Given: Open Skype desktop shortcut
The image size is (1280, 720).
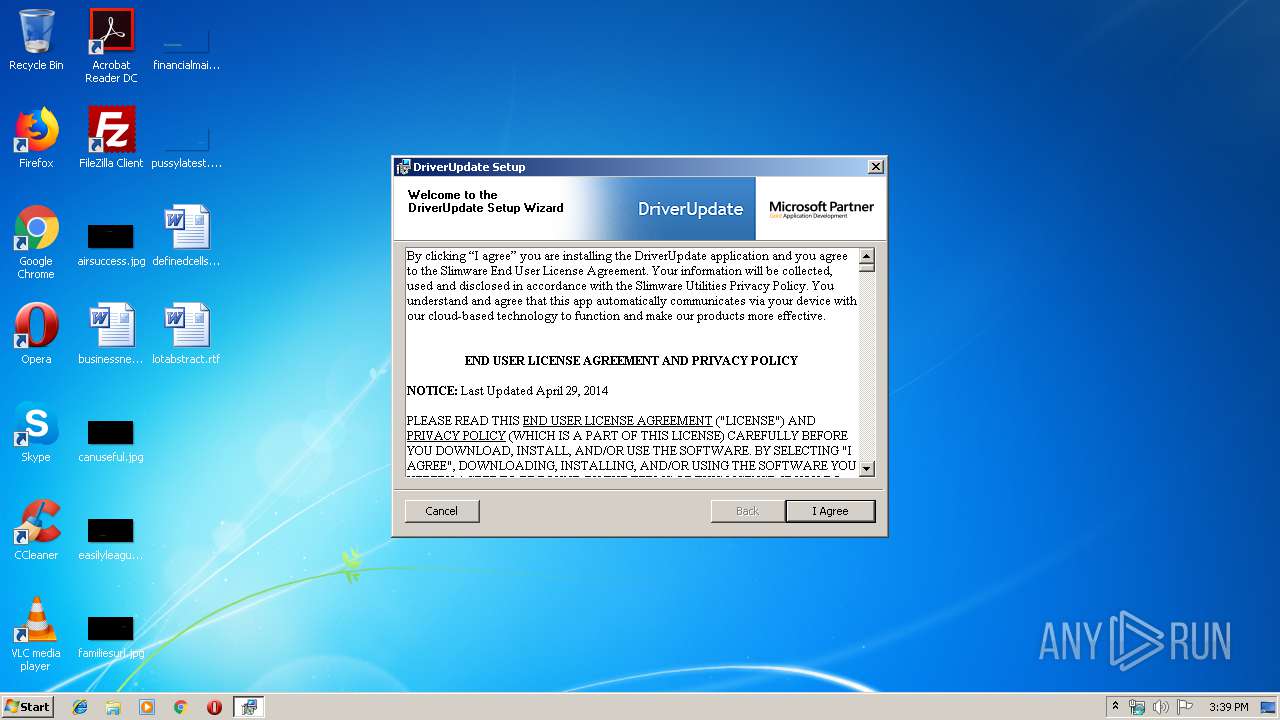Looking at the screenshot, I should [x=36, y=432].
